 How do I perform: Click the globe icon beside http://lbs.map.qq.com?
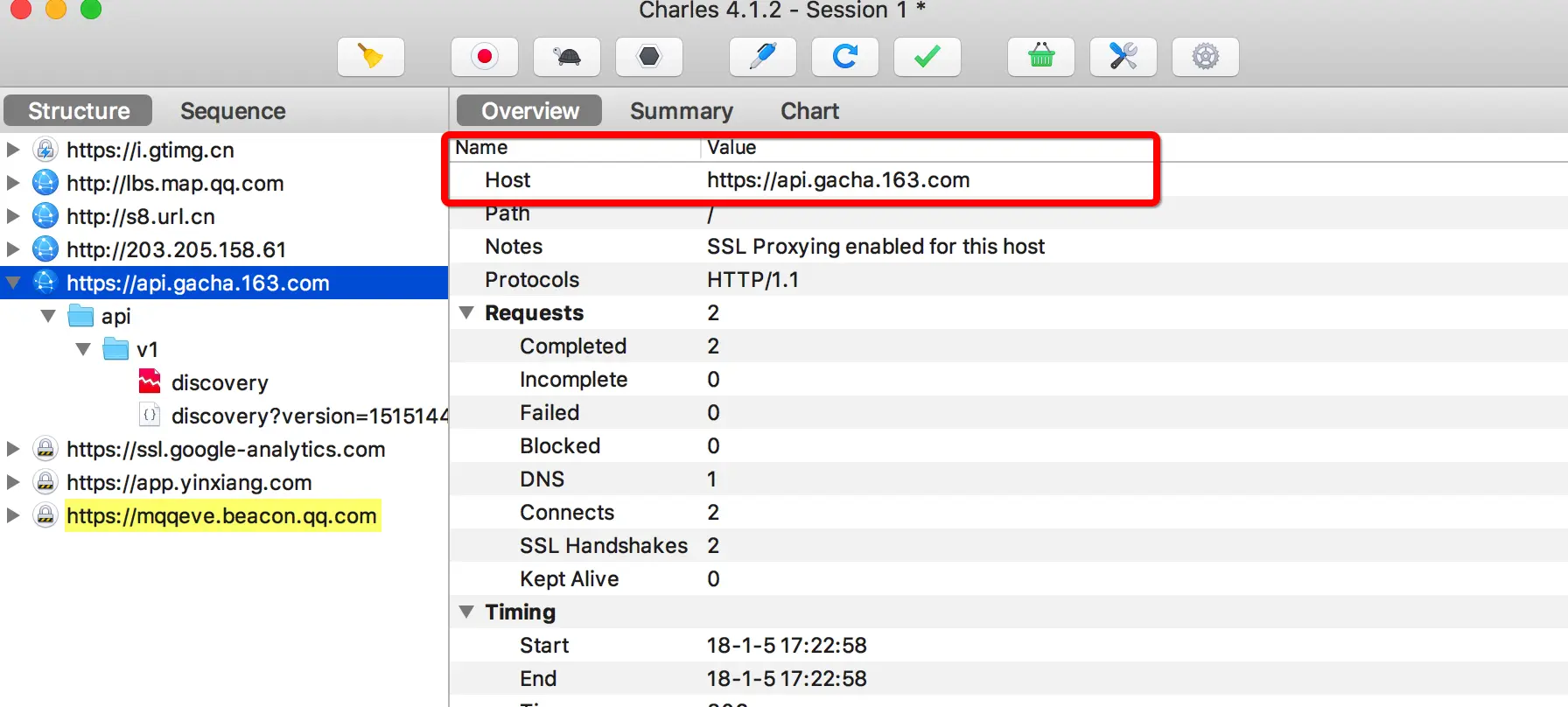click(45, 183)
